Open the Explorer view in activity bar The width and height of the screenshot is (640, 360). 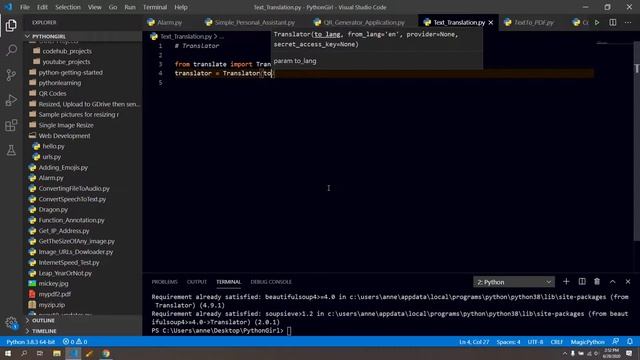[11, 25]
